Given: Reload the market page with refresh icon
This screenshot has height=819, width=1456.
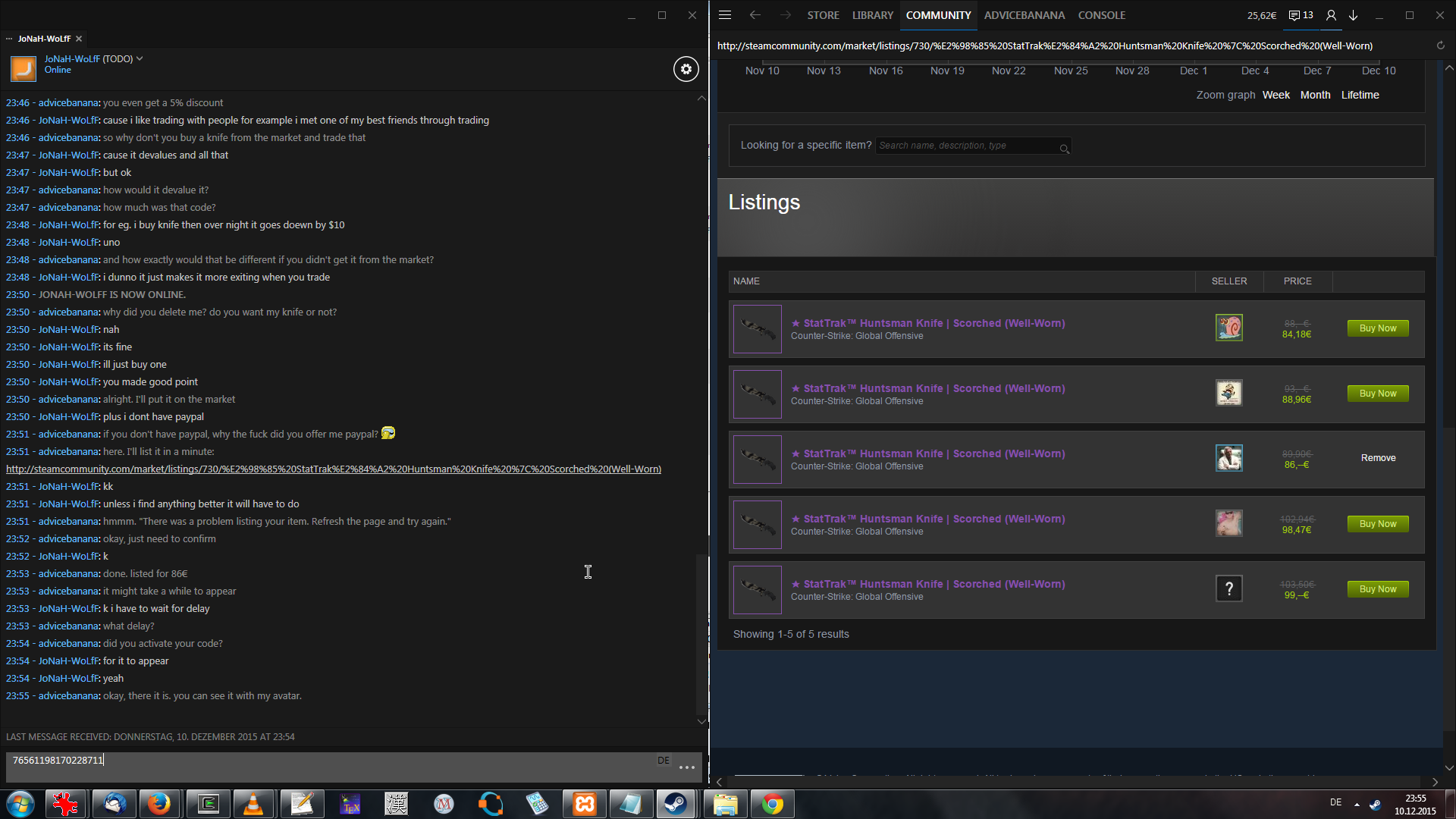Looking at the screenshot, I should (1440, 45).
